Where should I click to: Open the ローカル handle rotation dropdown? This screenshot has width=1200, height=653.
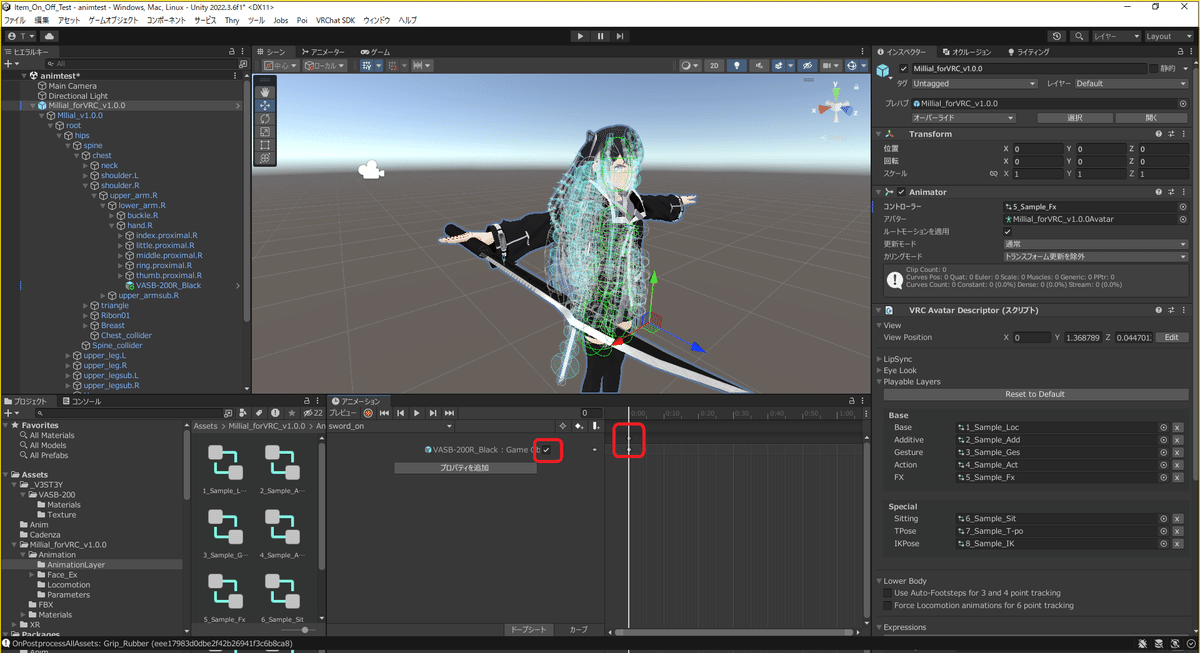(x=325, y=65)
